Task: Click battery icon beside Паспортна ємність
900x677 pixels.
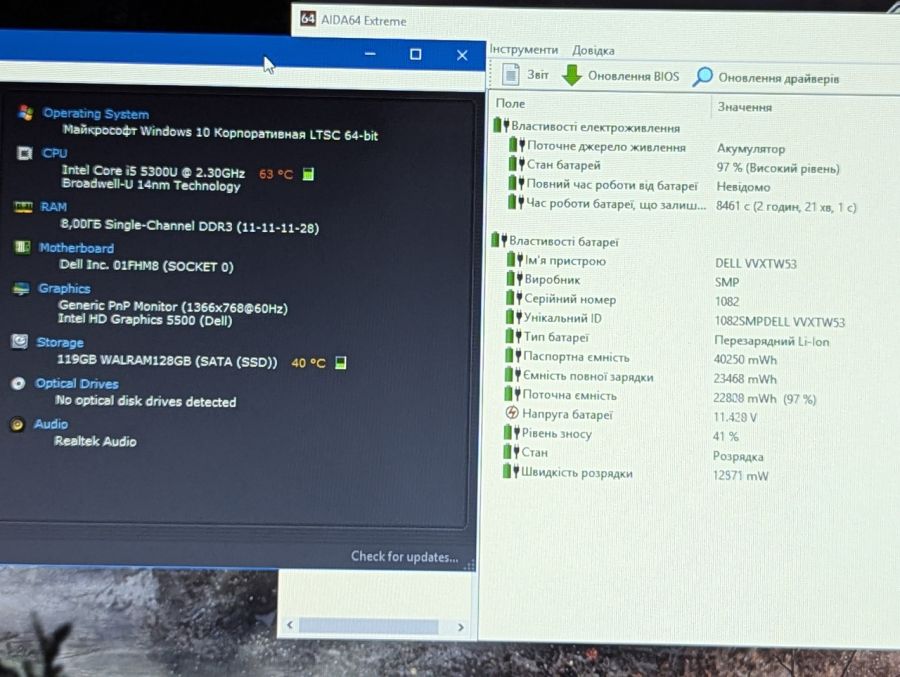Action: point(513,355)
